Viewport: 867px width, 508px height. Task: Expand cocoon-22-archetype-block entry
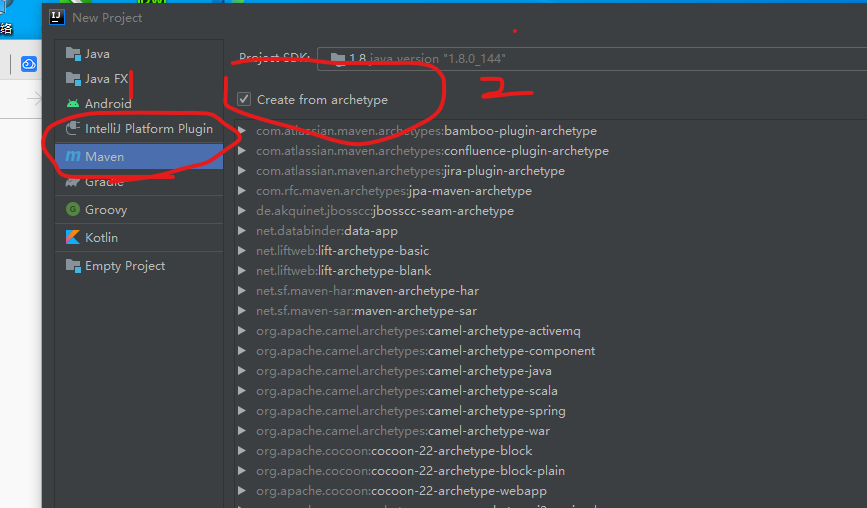242,451
